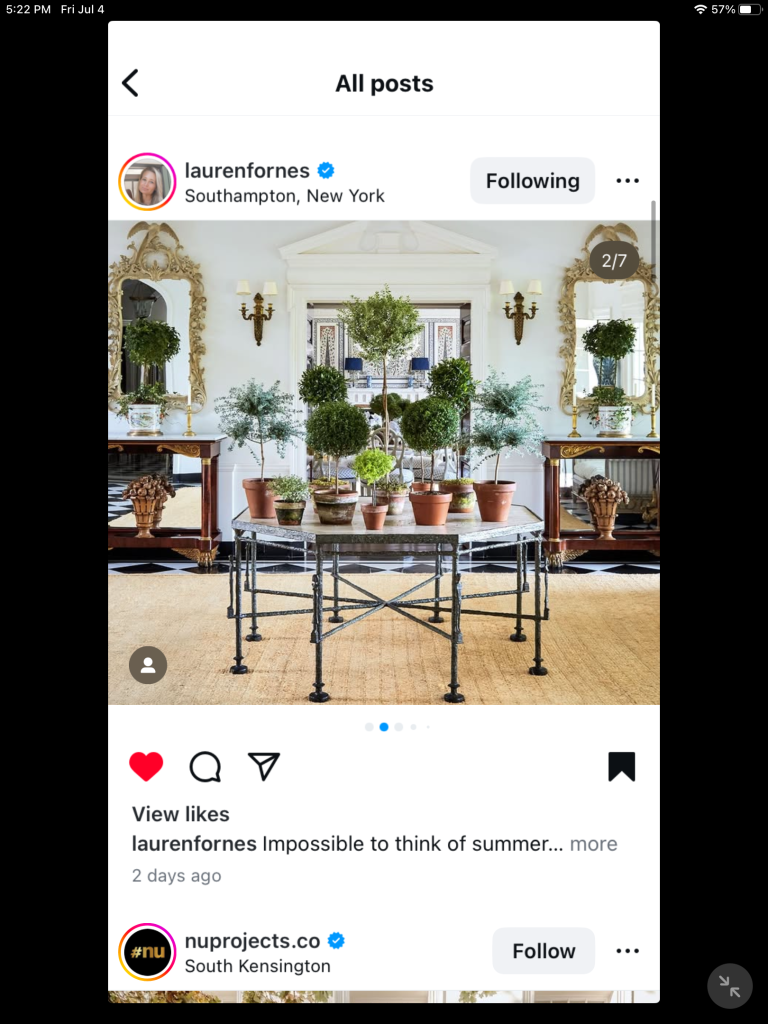Share the post with the paper plane icon
This screenshot has height=1024, width=768.
pyautogui.click(x=263, y=767)
